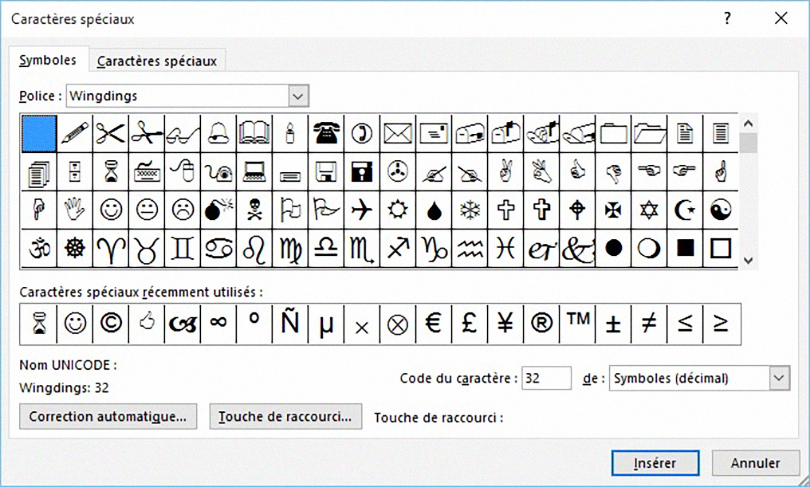Select the scissors symbol in the grid
This screenshot has height=487, width=810.
click(110, 133)
